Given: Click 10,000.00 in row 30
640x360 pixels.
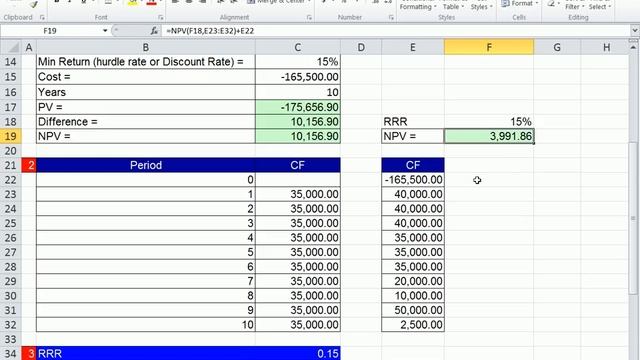Looking at the screenshot, I should [413, 296].
